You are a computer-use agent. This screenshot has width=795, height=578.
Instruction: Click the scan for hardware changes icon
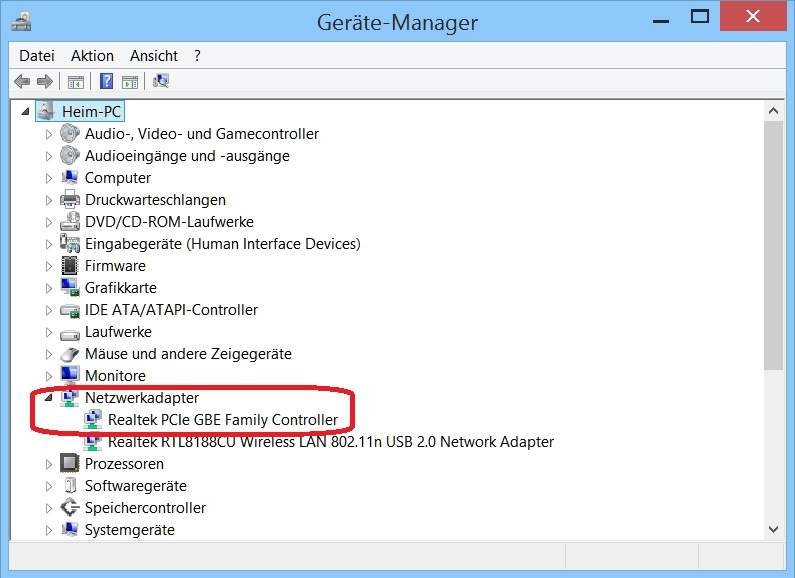[x=161, y=81]
